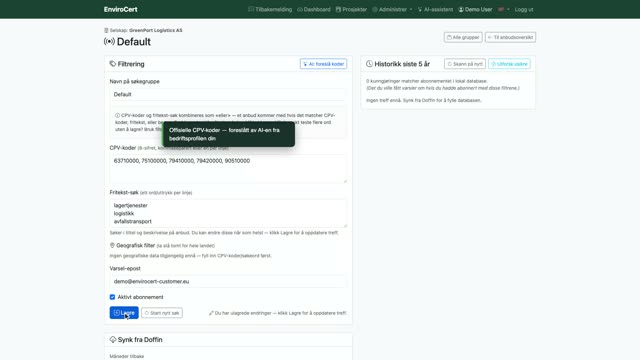640x360 pixels.
Task: Click the Offisielle CPV-koder tooltip notification
Action: pos(228,134)
